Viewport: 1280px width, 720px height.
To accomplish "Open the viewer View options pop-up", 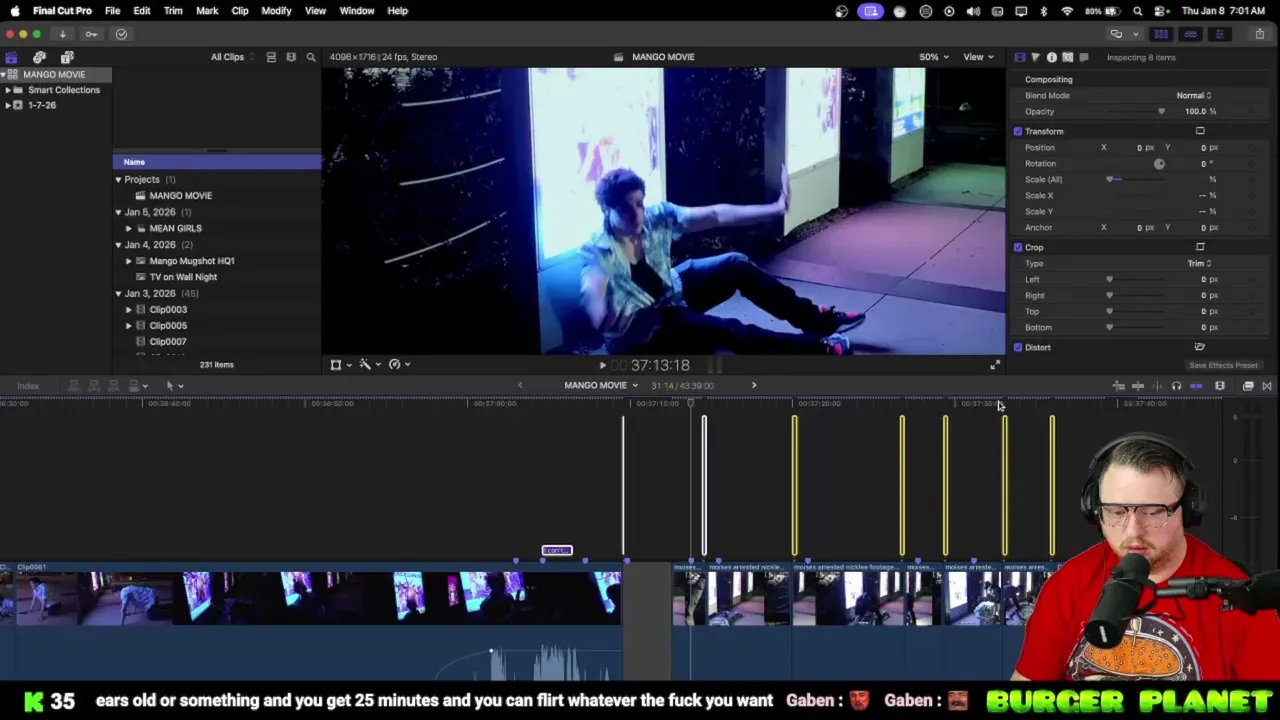I will (978, 57).
